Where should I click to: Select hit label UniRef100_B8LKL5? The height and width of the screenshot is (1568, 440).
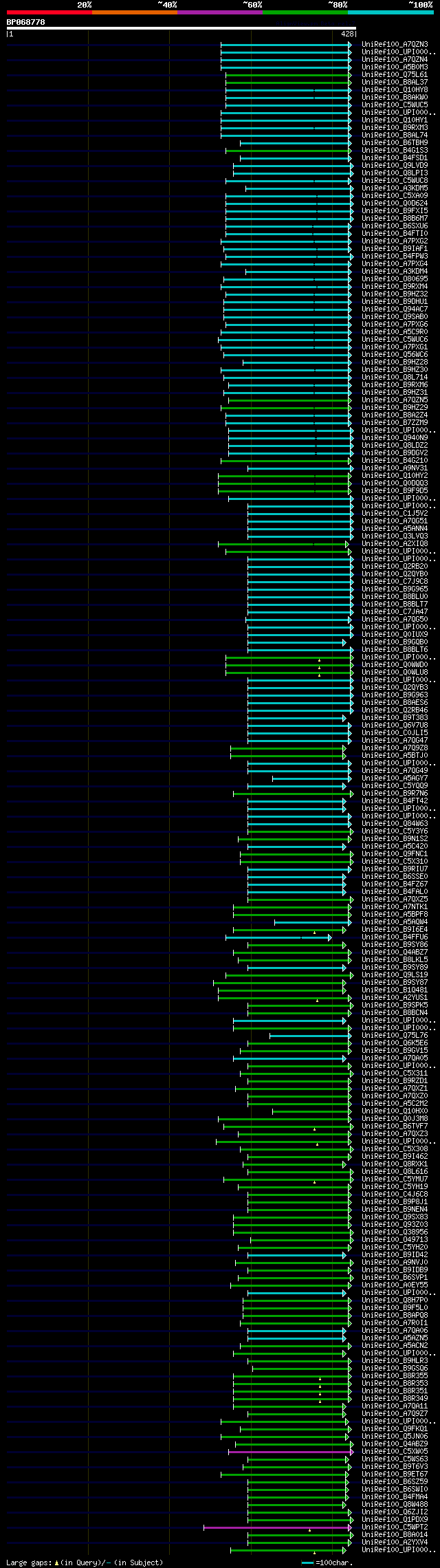pos(395,960)
